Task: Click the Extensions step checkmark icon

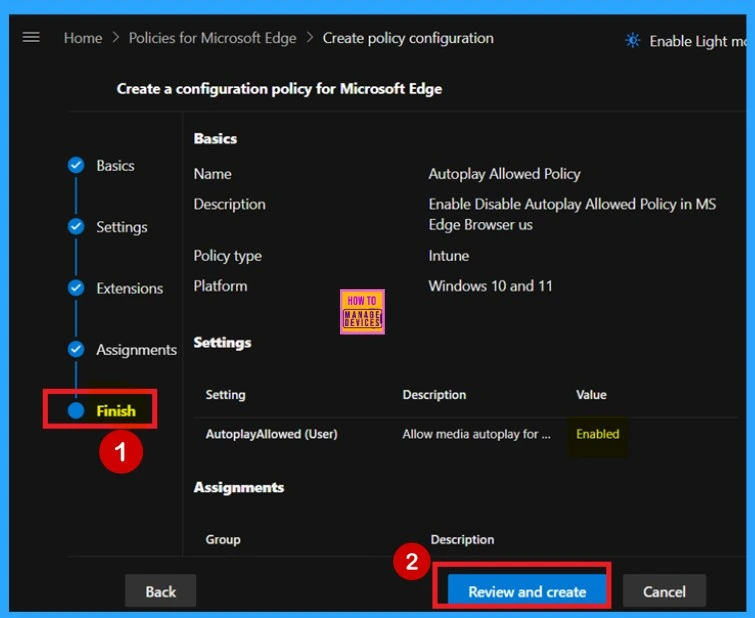Action: pos(76,288)
